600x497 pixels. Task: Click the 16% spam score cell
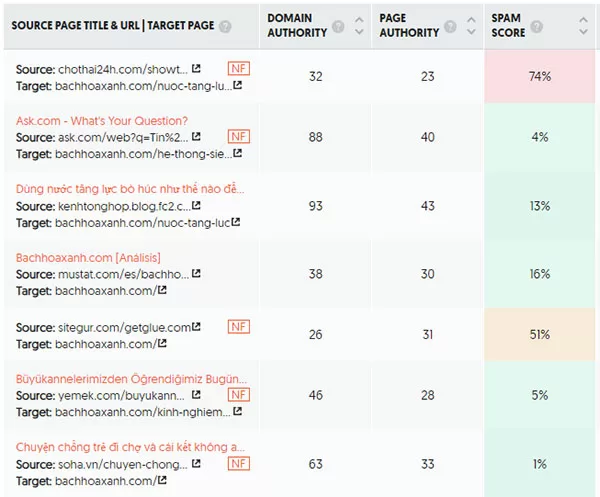click(x=540, y=274)
